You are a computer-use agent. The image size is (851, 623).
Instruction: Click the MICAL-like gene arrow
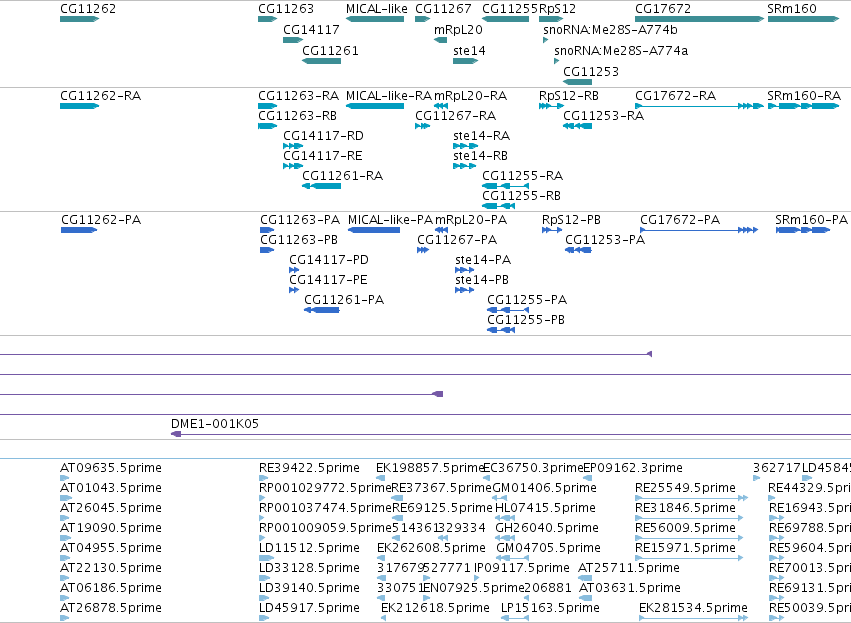pos(375,19)
